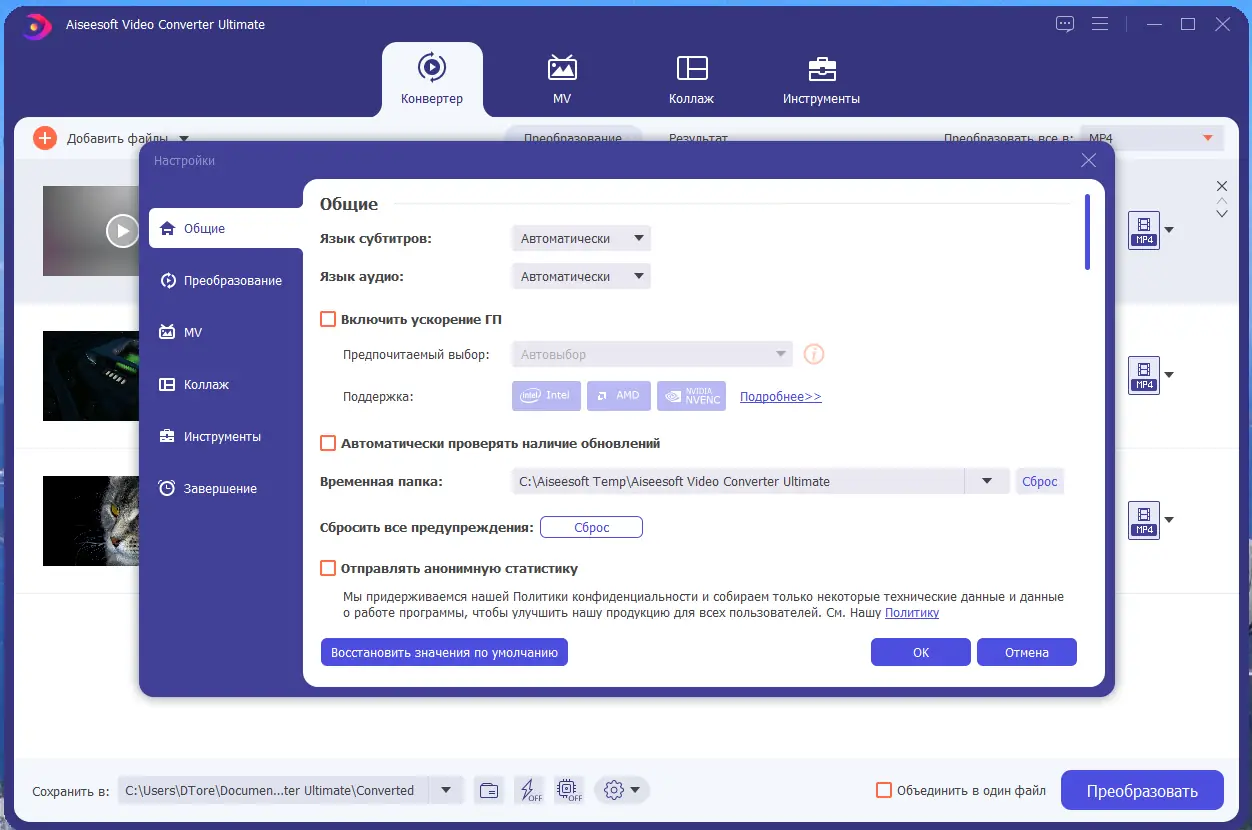Open the feedback chat icon
1252x830 pixels.
click(x=1064, y=24)
